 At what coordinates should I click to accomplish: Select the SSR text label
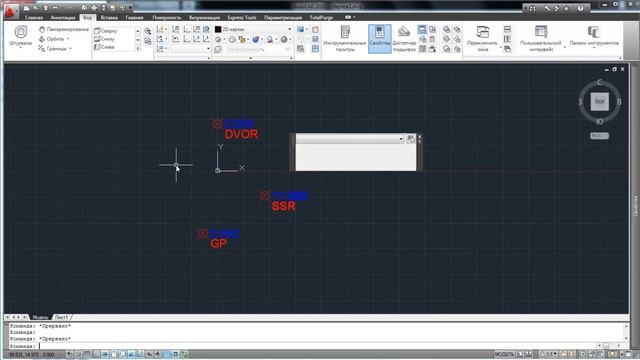(283, 206)
